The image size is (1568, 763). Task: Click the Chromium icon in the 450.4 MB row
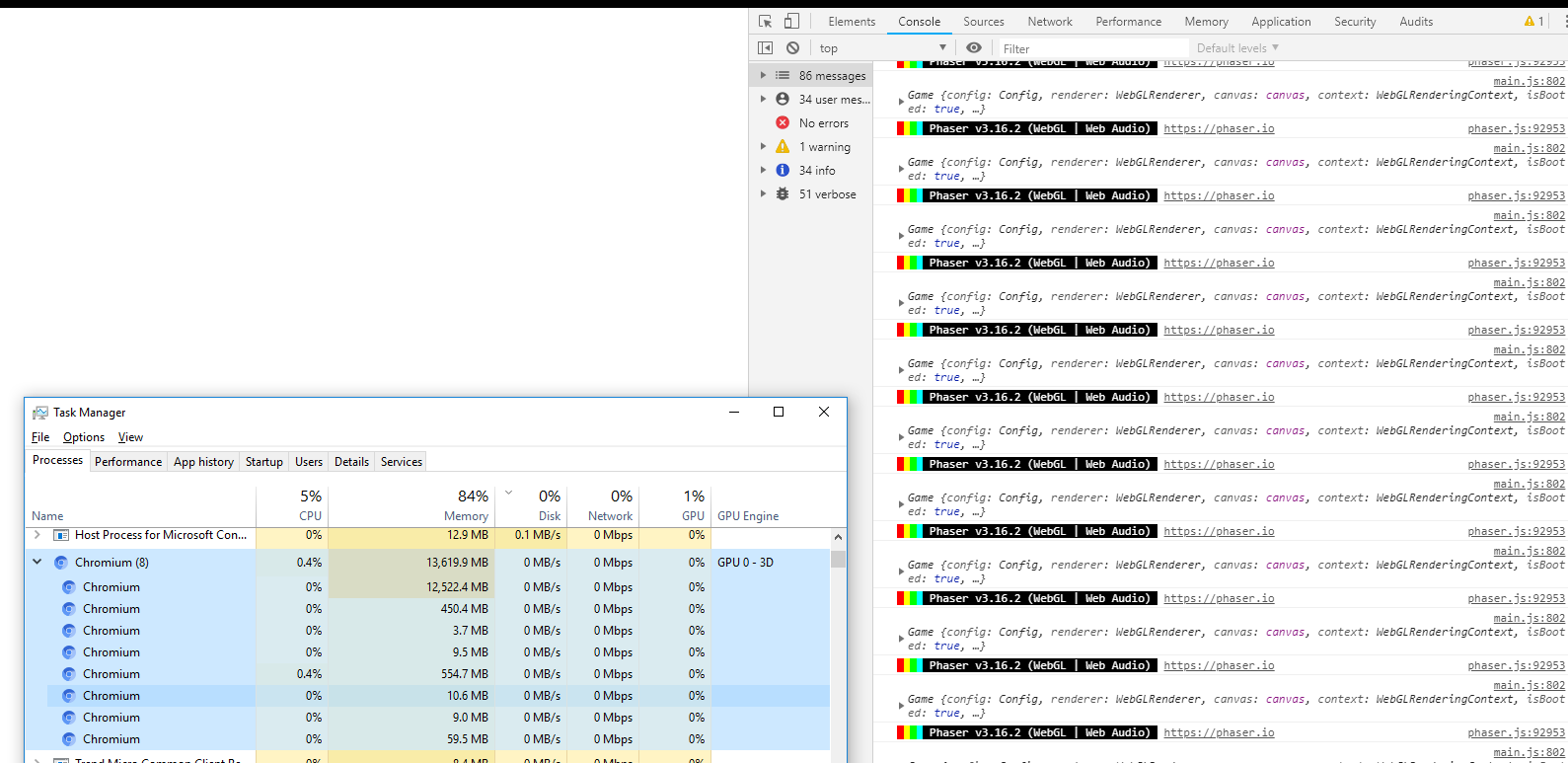[69, 609]
